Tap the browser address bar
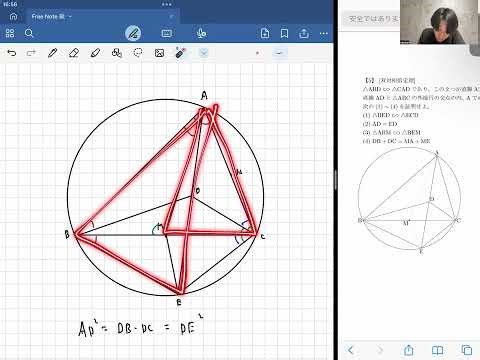The width and height of the screenshot is (480, 360). [372, 19]
